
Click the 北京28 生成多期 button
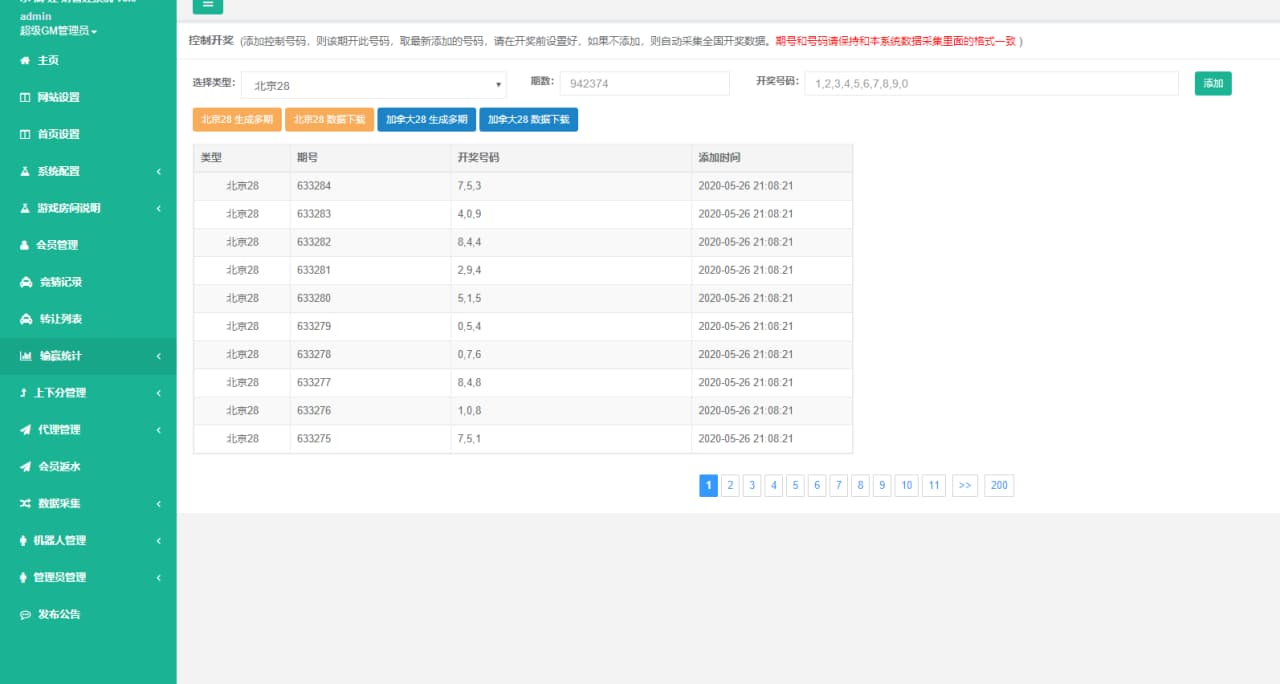[x=237, y=119]
